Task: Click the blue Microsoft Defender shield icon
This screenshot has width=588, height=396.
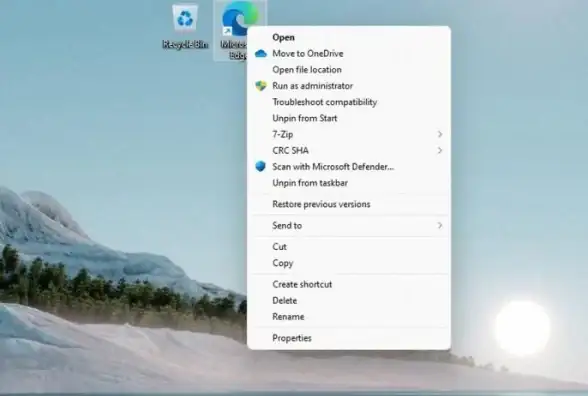Action: 260,166
